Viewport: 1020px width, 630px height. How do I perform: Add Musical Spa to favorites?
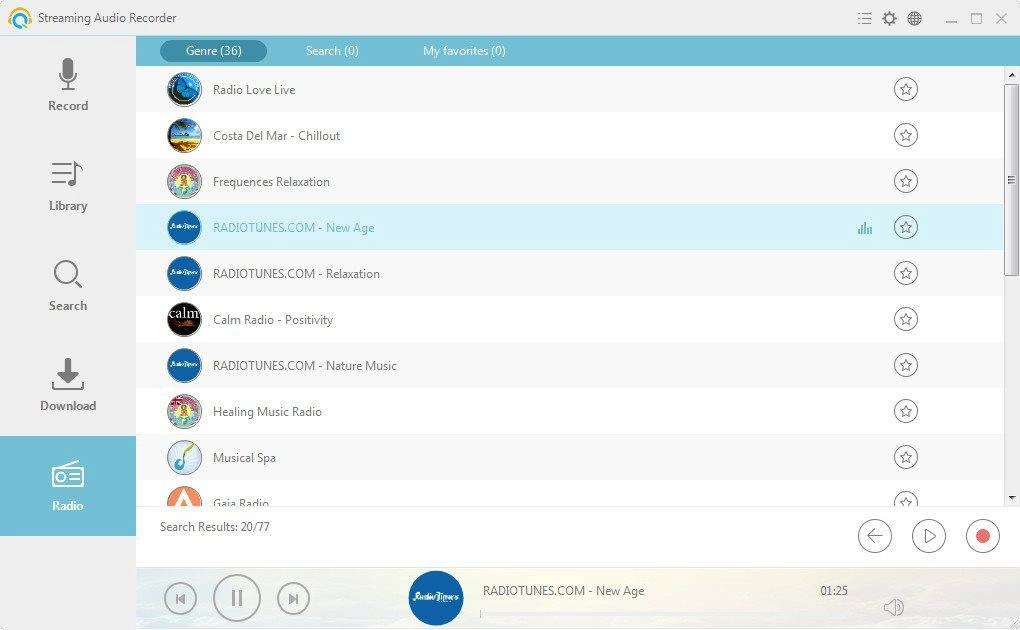(906, 457)
